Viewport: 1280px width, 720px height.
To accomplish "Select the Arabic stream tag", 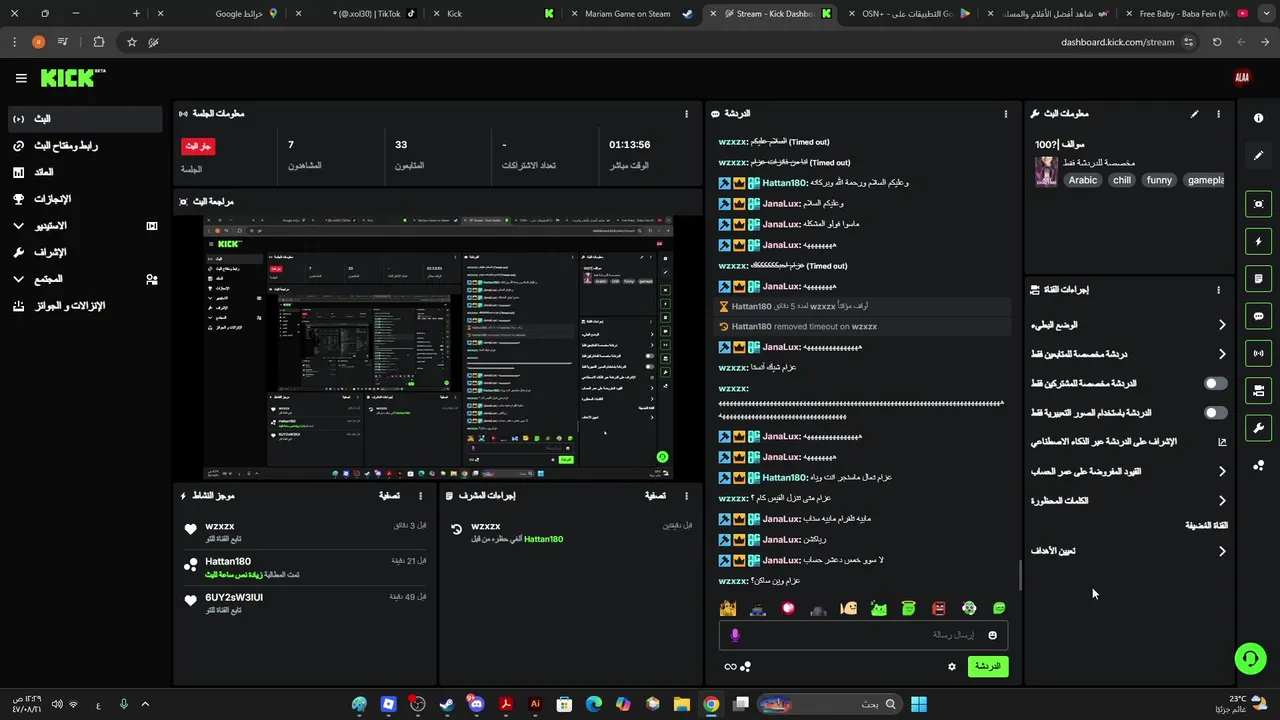I will coord(1082,181).
